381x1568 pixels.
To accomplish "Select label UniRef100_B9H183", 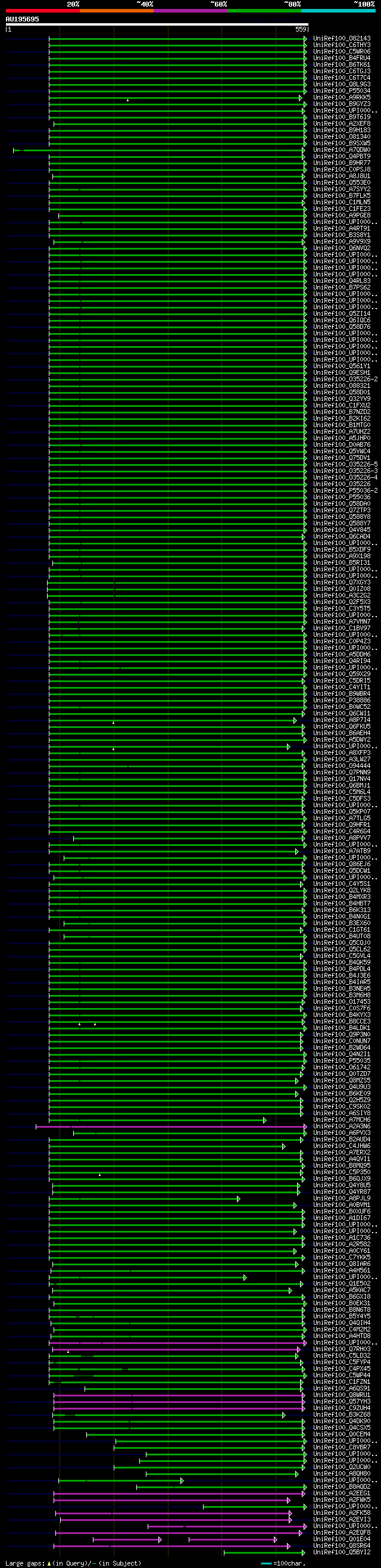I will tap(342, 130).
